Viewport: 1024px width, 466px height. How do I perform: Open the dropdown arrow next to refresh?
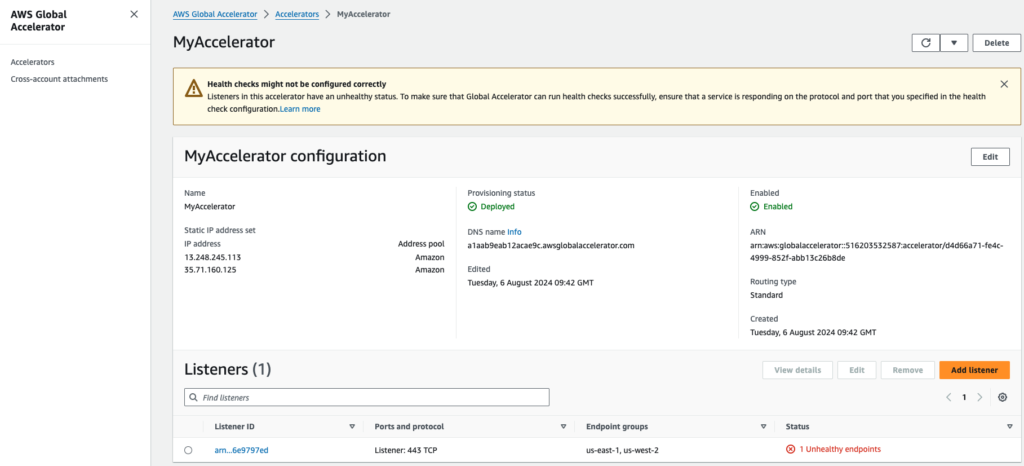point(954,42)
